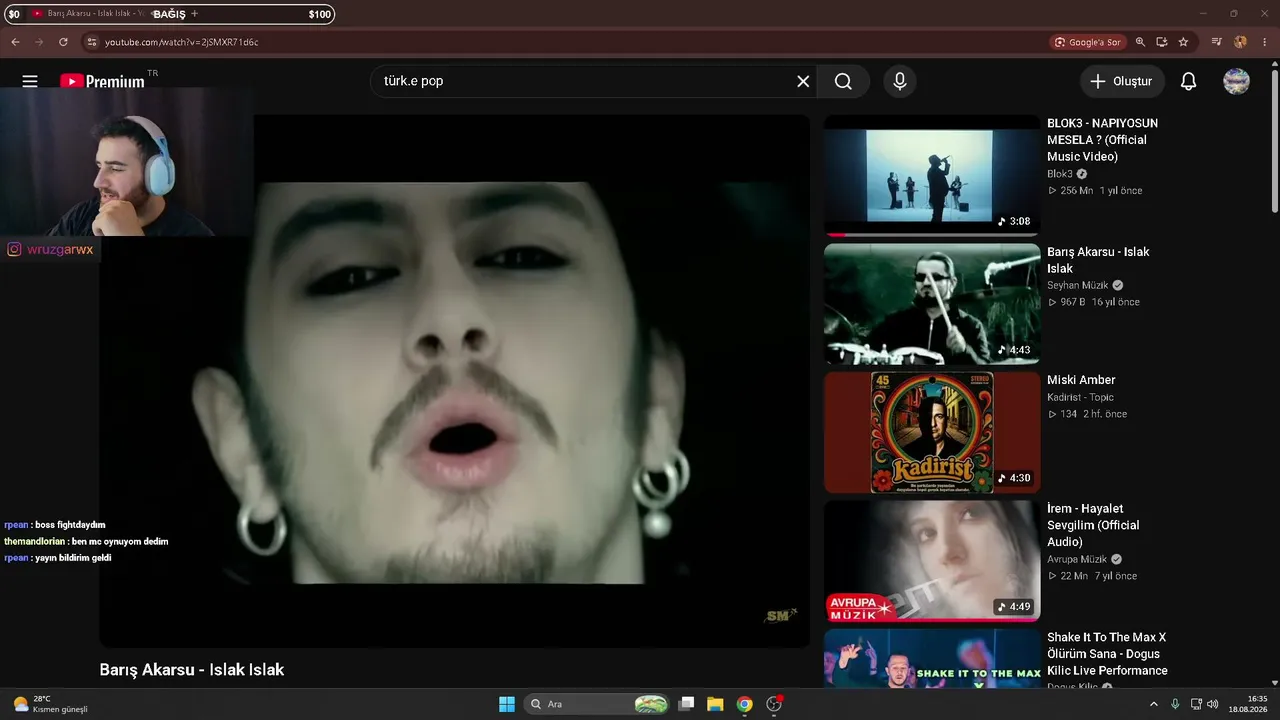
Task: Click the taskbar Ara search box
Action: coord(597,704)
